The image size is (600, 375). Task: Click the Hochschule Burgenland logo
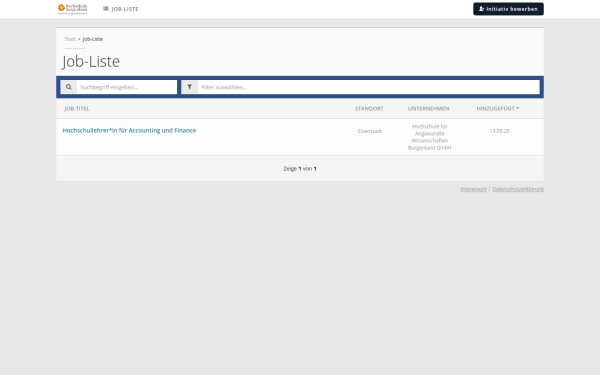point(73,9)
